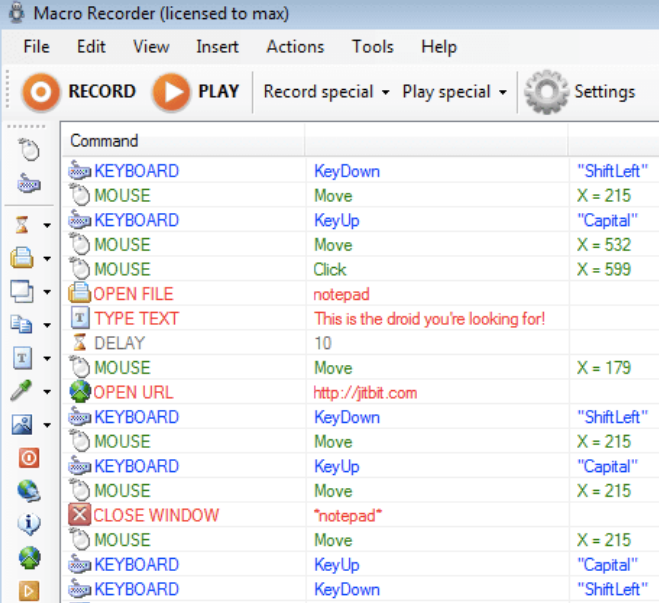
Task: Click the open URL globe icon in sidebar
Action: click(x=29, y=558)
